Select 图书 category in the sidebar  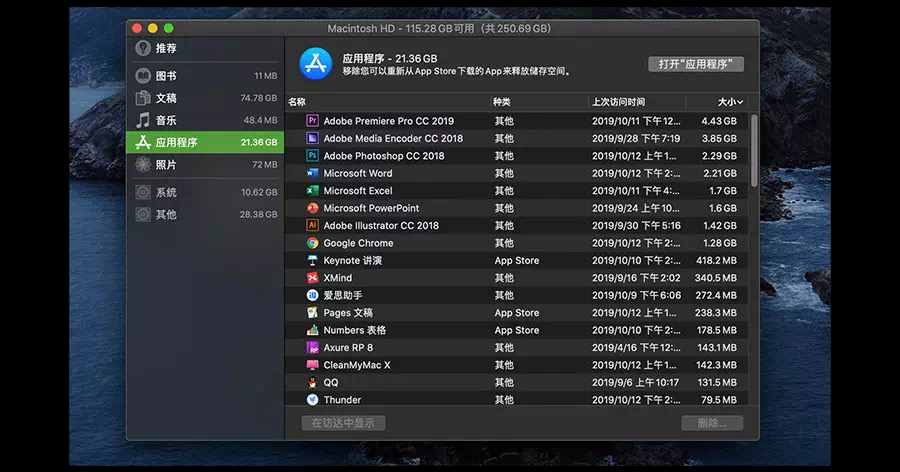click(x=205, y=75)
